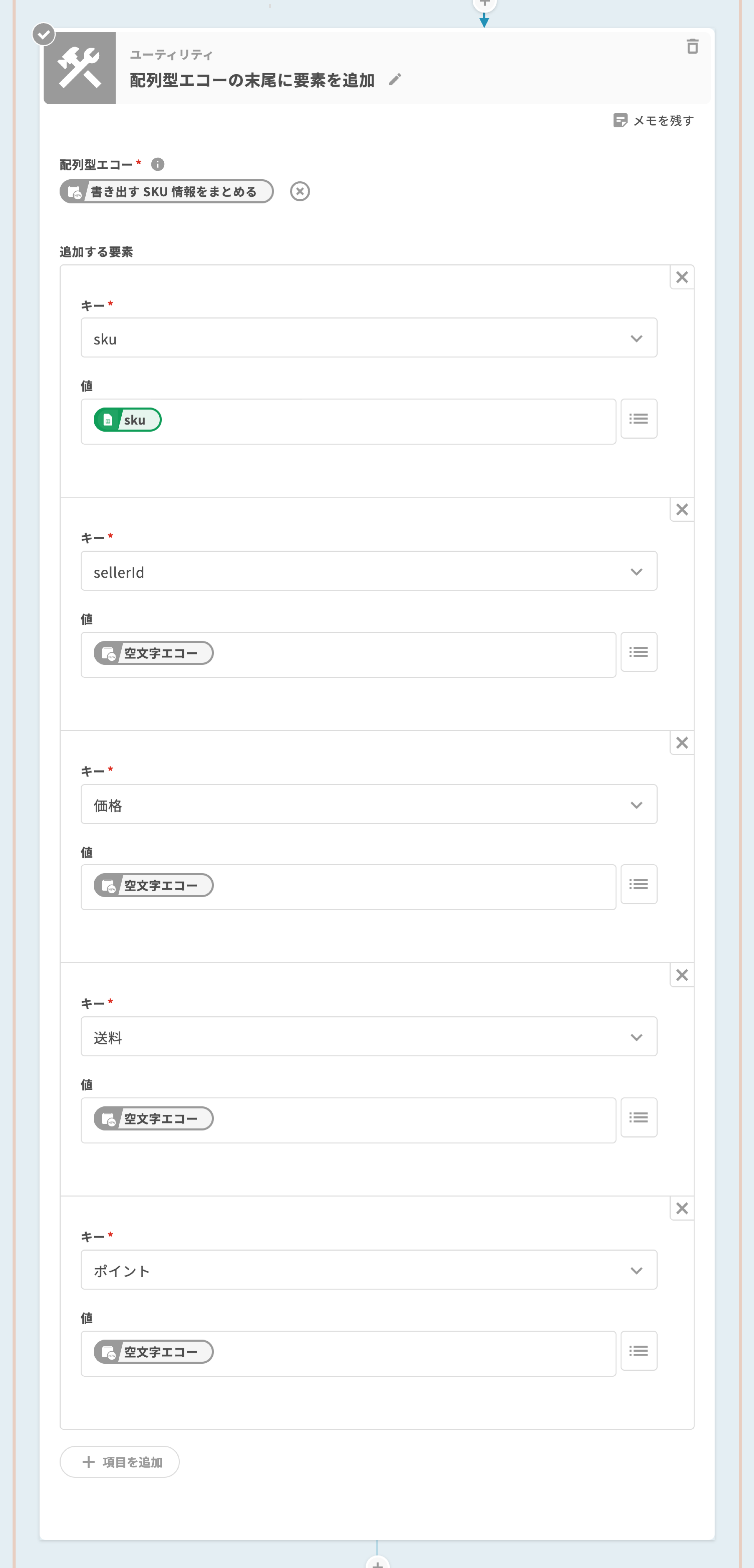Open variable list for ポイント value
Viewport: 754px width, 1568px height.
(638, 1351)
